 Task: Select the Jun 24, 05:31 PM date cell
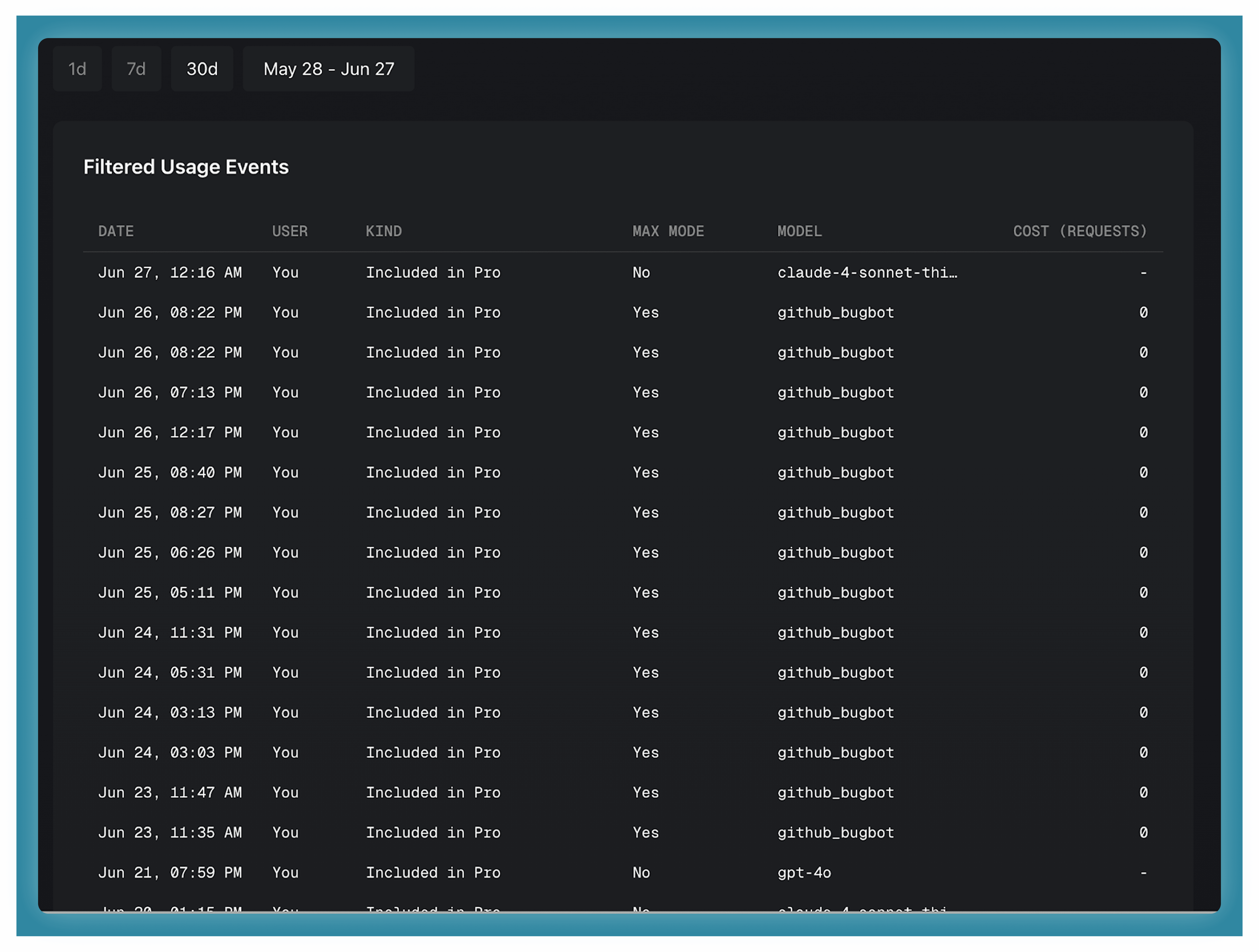(x=170, y=673)
